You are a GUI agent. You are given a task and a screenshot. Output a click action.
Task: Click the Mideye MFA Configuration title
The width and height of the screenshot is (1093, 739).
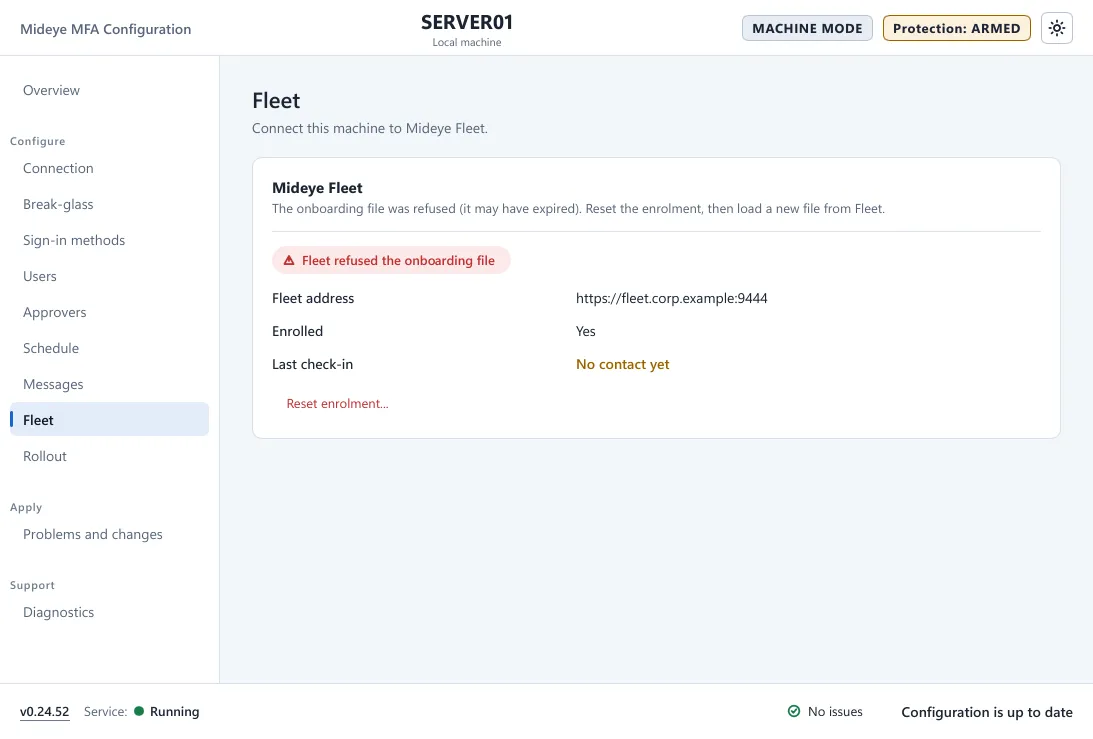106,29
